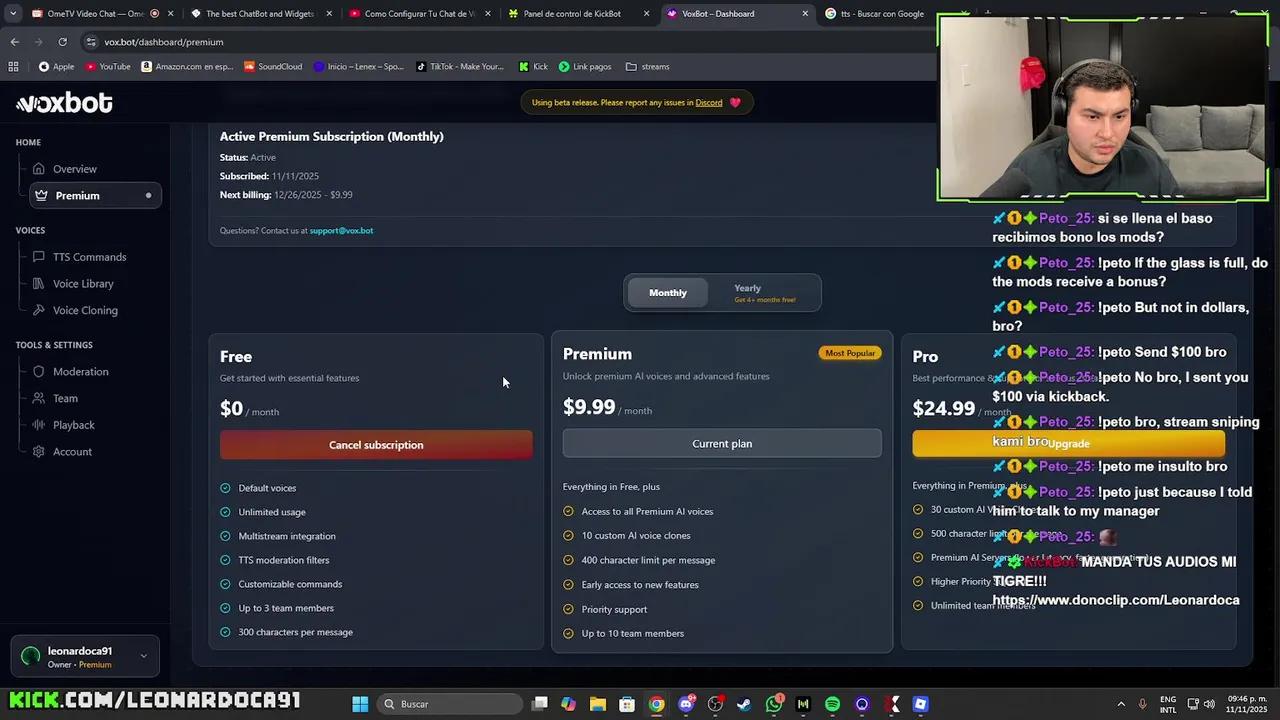Click the Current plan button
This screenshot has width=1280, height=720.
722,444
